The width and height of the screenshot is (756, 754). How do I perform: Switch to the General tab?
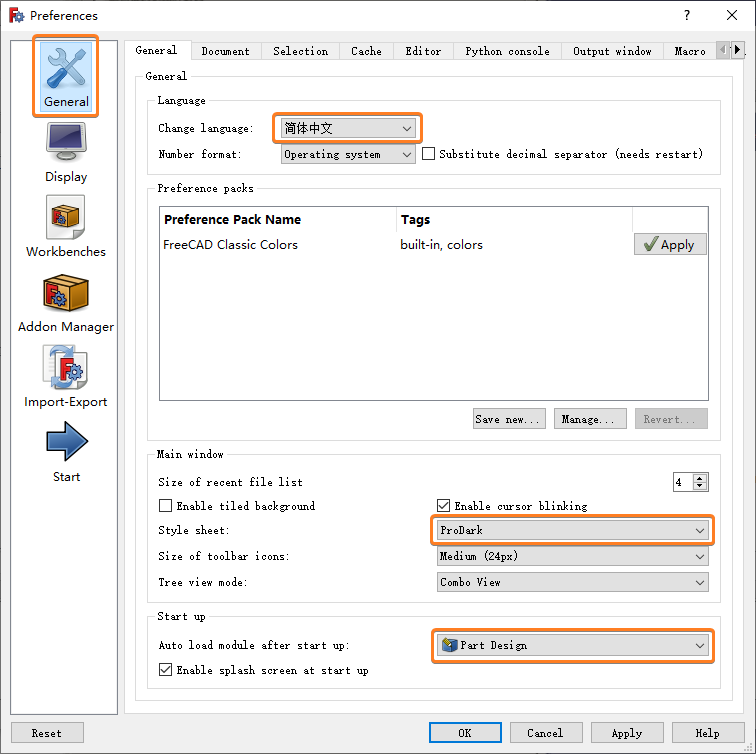pos(157,50)
